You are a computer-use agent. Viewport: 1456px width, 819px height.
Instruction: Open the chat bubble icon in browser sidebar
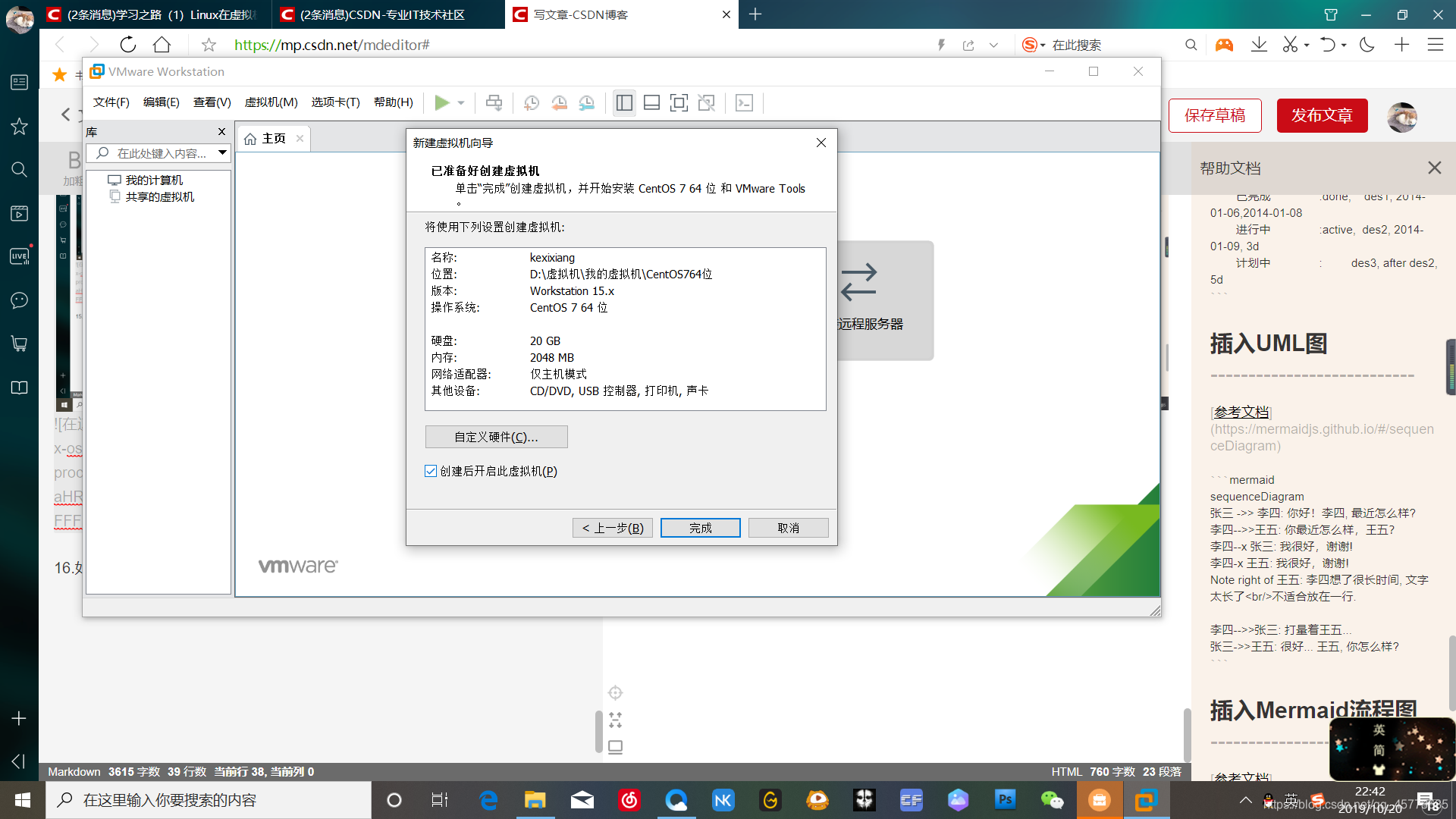[x=19, y=300]
